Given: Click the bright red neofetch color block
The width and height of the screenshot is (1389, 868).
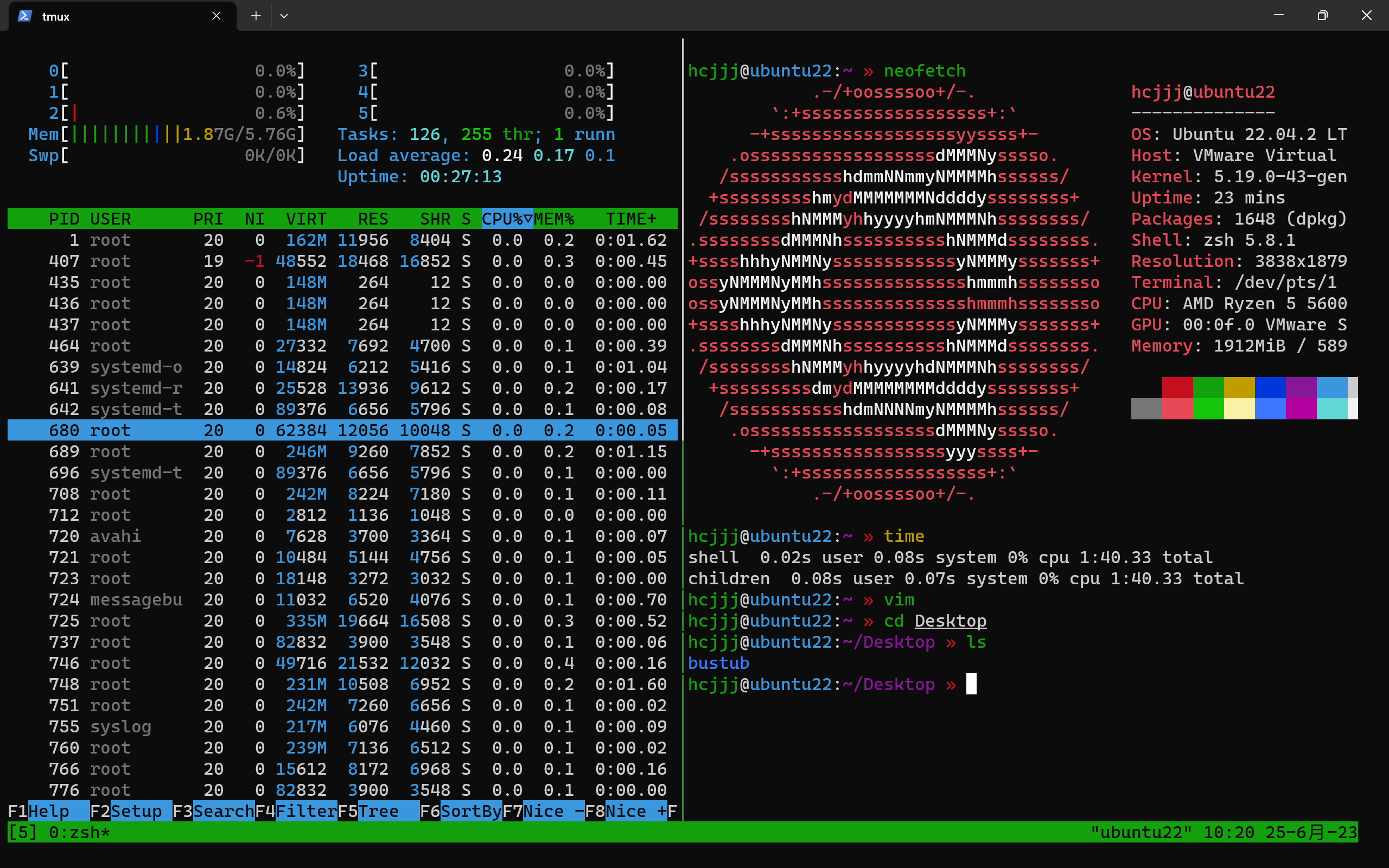Looking at the screenshot, I should point(1177,409).
